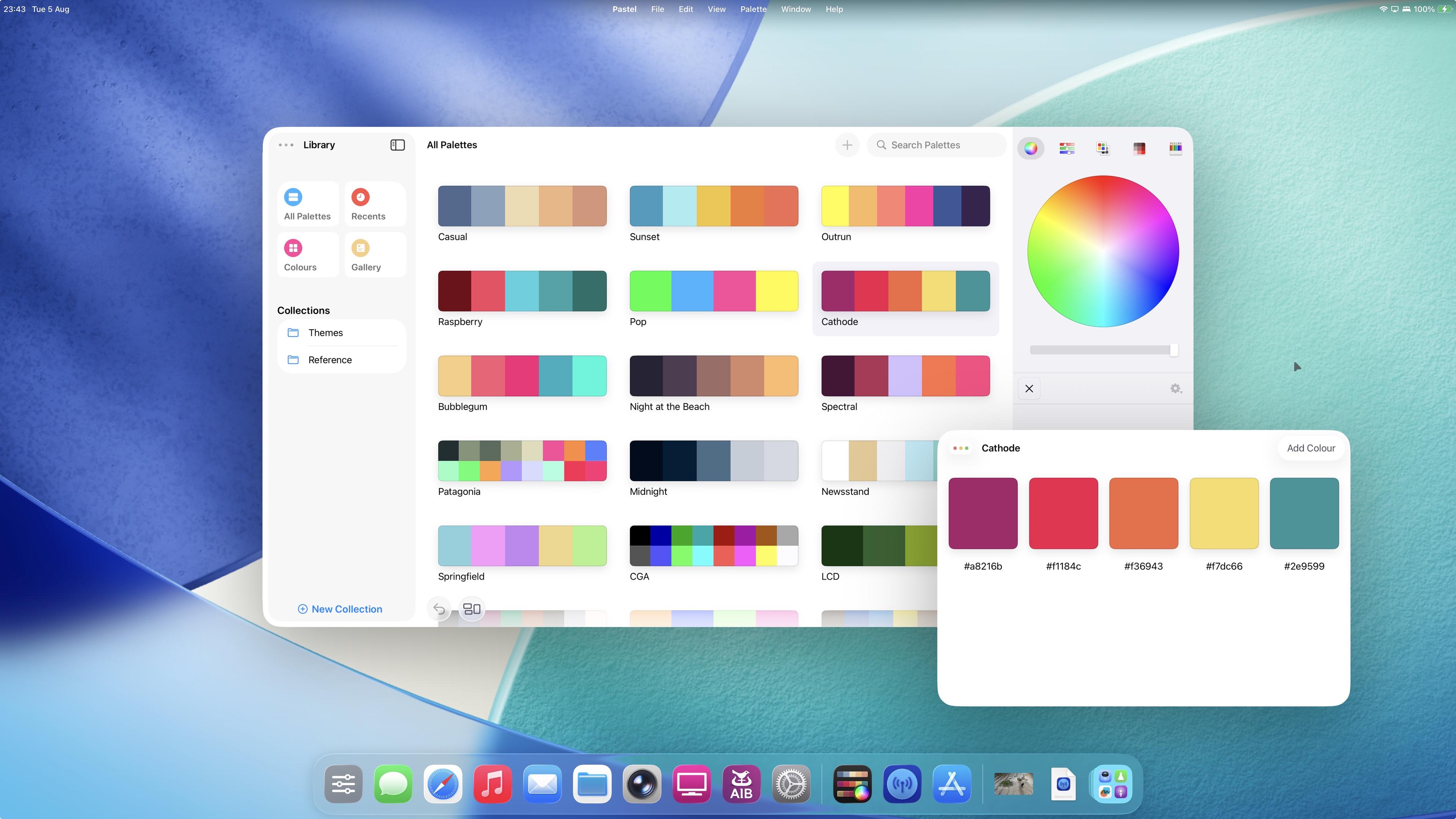The height and width of the screenshot is (819, 1456).
Task: Switch to image palettes picker mode
Action: (1139, 148)
